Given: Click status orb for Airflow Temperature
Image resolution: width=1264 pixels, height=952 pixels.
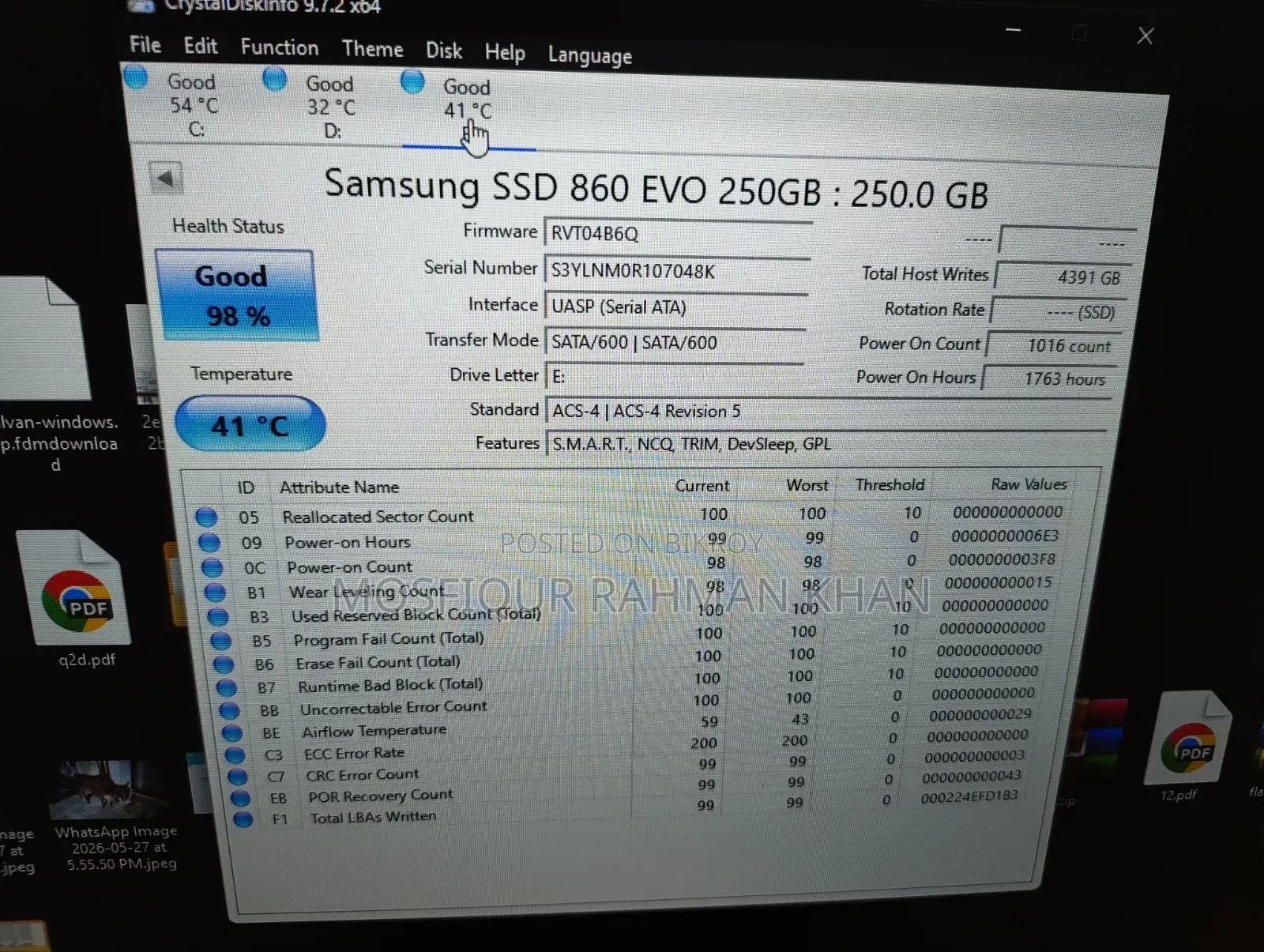Looking at the screenshot, I should click(232, 732).
